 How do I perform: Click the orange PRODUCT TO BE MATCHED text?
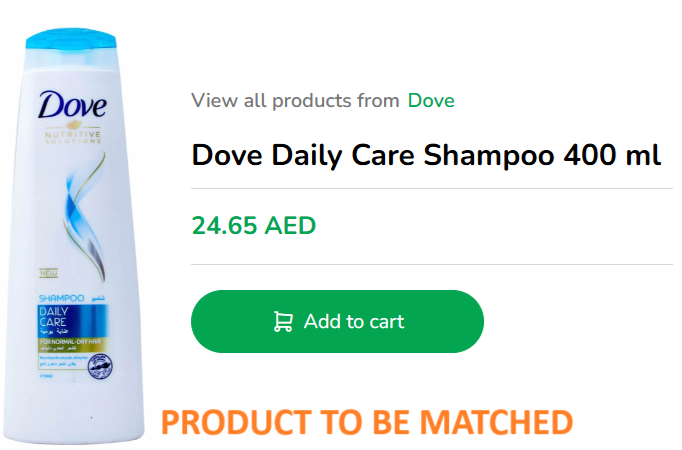[367, 422]
